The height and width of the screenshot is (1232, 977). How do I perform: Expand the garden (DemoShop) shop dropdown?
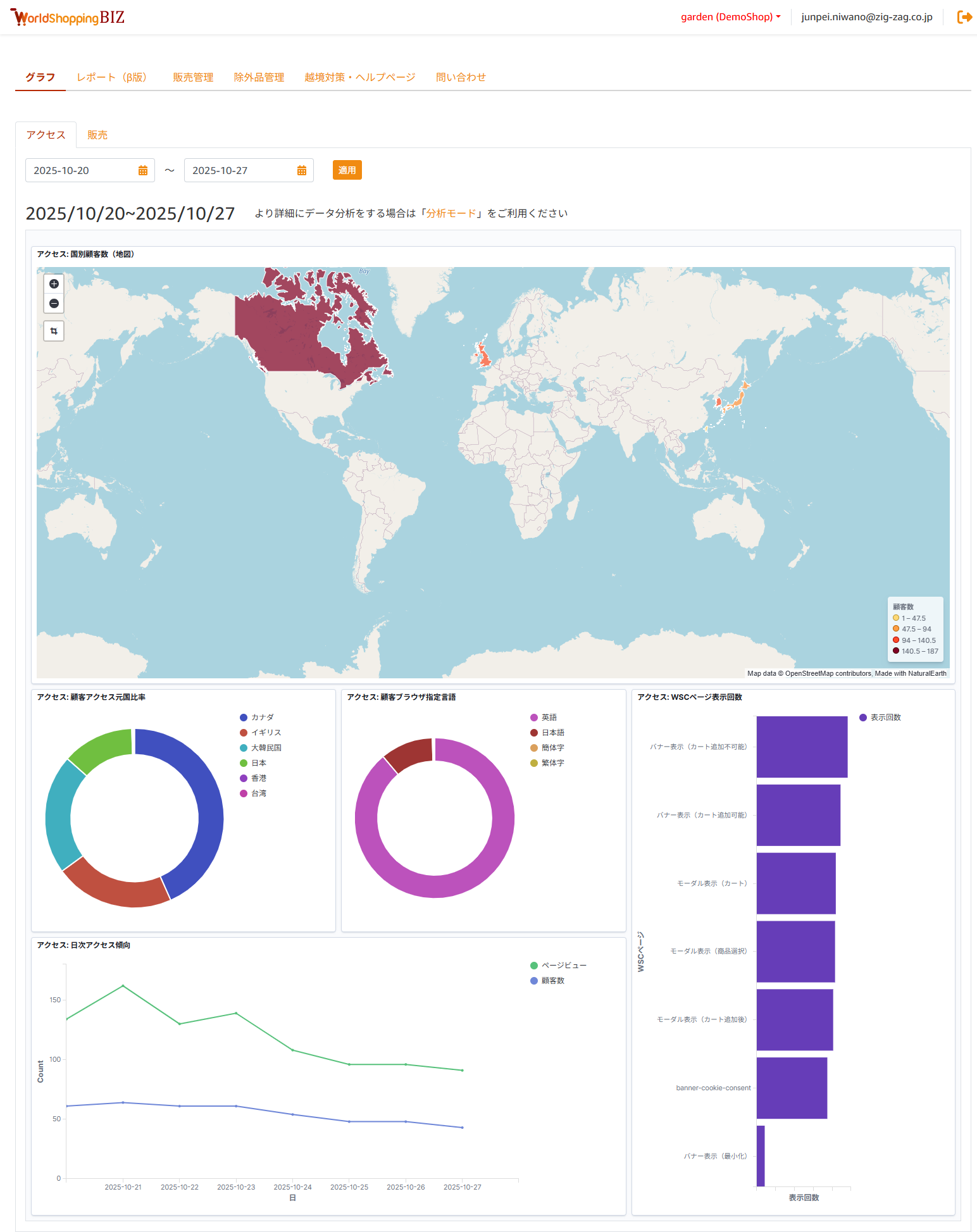click(x=730, y=17)
